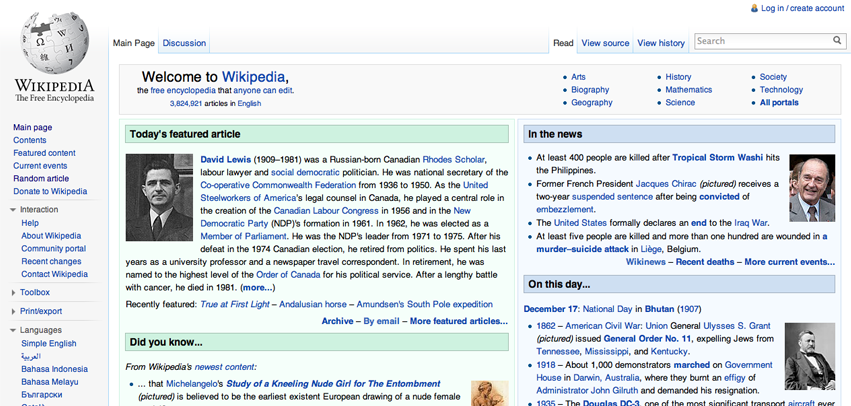
Task: Click the Wikipedia globe logo
Action: pos(54,43)
